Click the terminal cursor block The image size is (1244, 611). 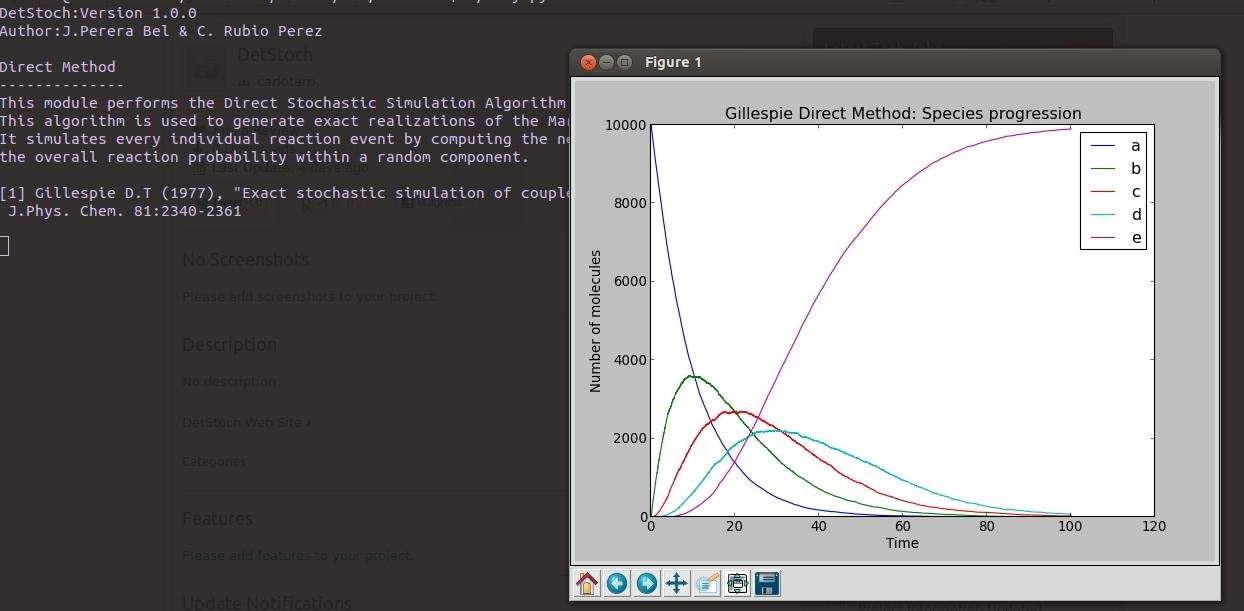[4, 246]
